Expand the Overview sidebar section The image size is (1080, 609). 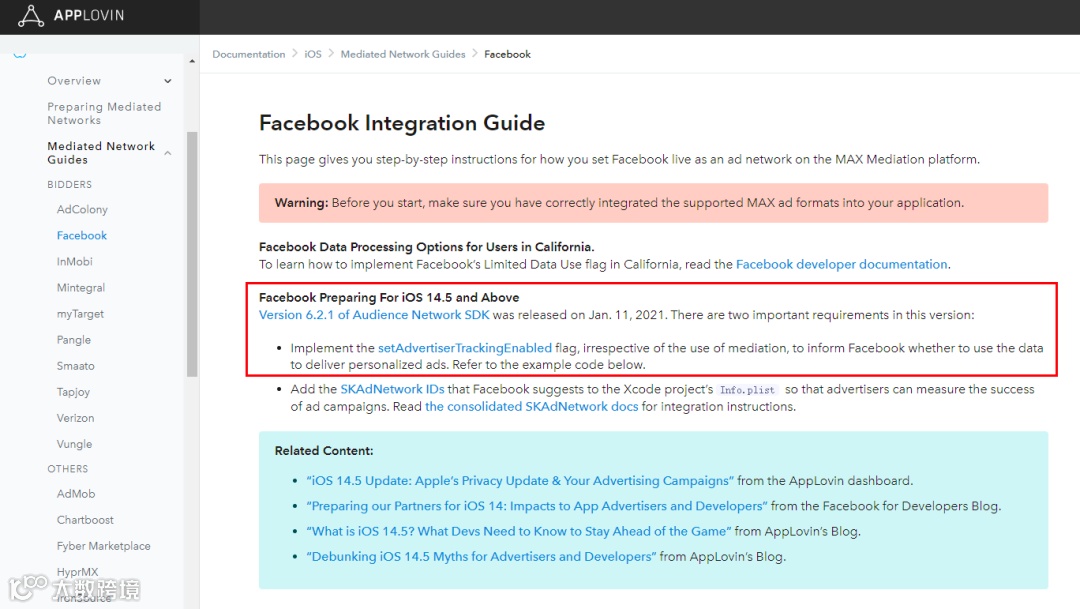pyautogui.click(x=167, y=81)
